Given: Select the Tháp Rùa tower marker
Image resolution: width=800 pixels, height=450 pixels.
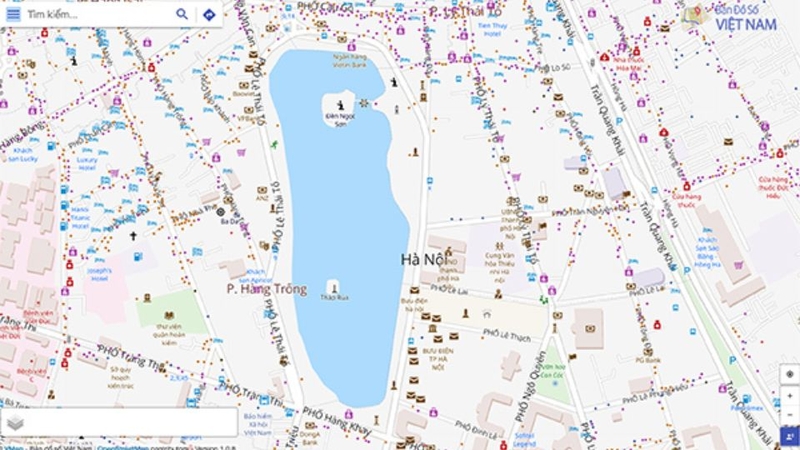Looking at the screenshot, I should tap(334, 289).
